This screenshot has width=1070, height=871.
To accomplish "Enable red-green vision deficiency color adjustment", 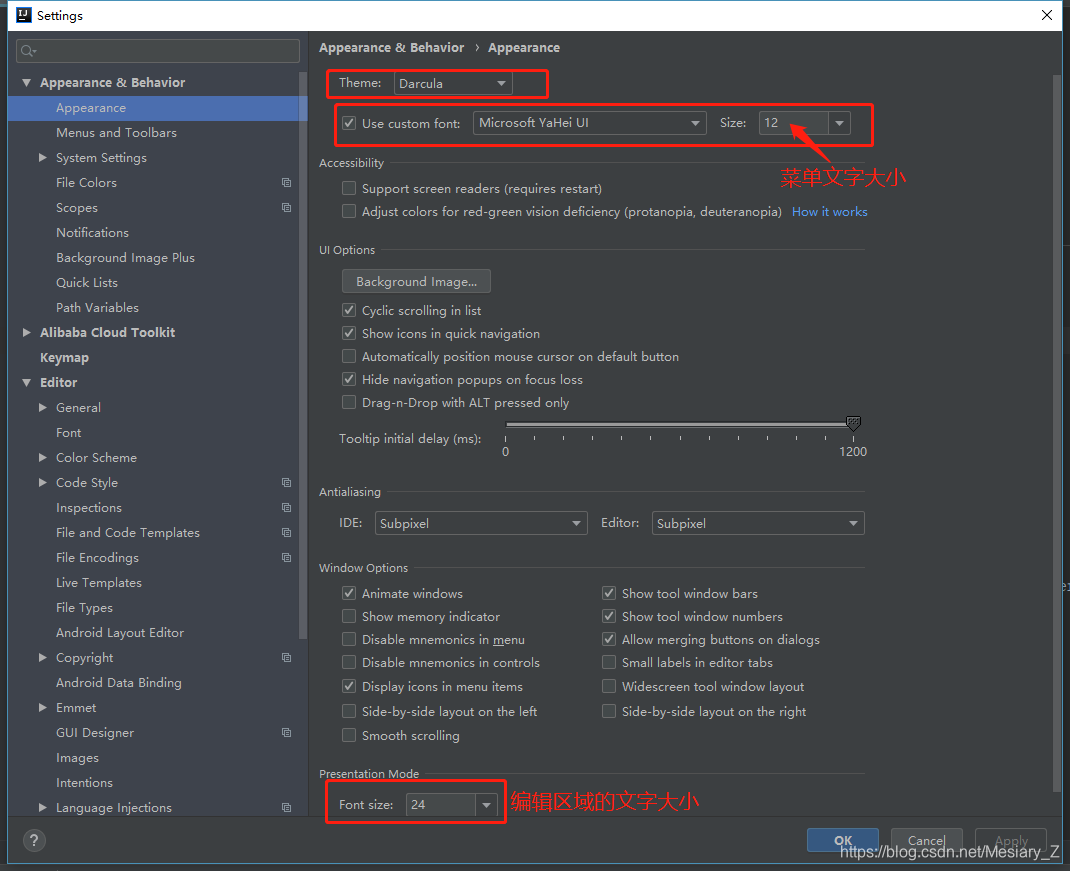I will [x=349, y=212].
